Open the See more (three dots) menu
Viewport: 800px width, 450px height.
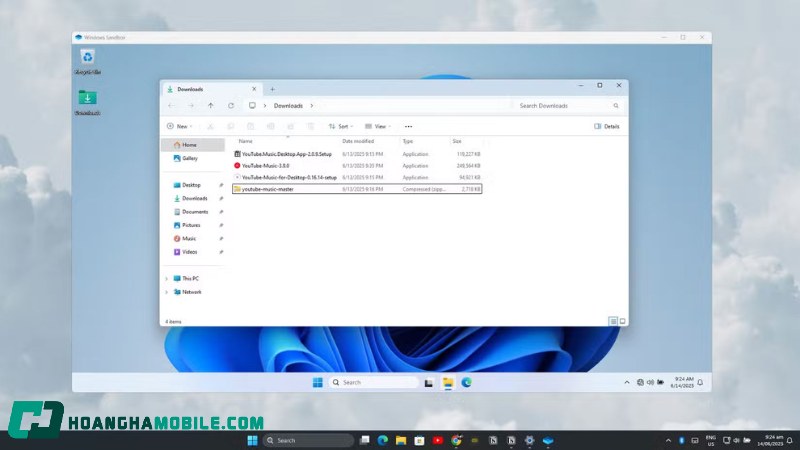(408, 127)
